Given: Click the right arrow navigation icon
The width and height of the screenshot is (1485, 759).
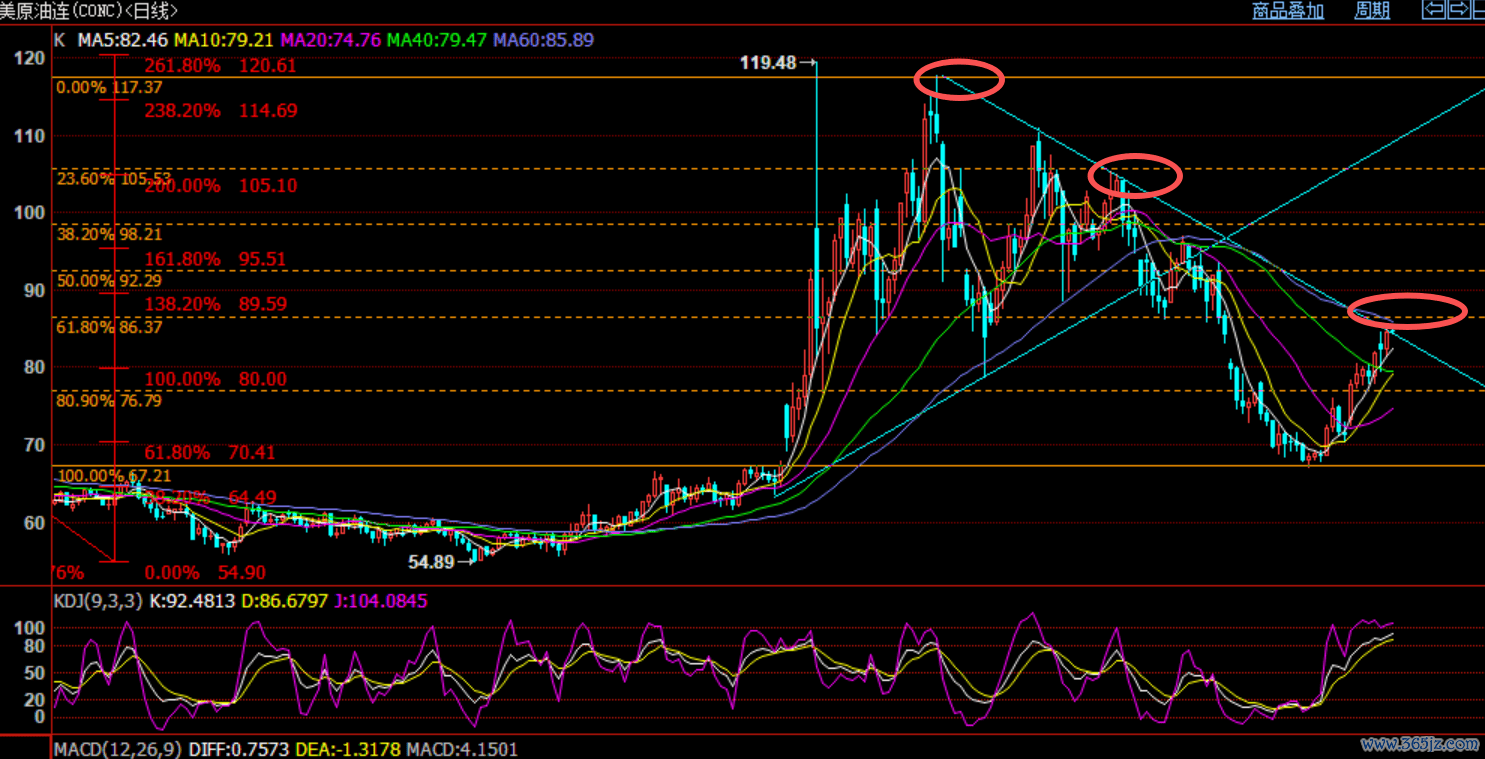Looking at the screenshot, I should point(1458,10).
